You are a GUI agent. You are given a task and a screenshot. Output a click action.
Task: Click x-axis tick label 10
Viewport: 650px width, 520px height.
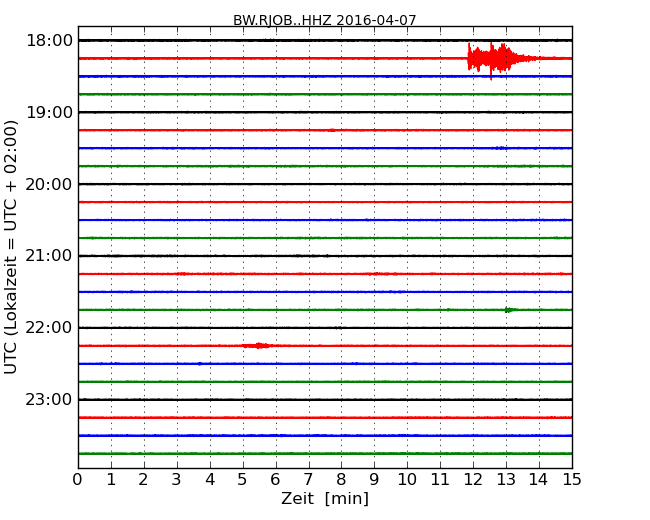407,480
